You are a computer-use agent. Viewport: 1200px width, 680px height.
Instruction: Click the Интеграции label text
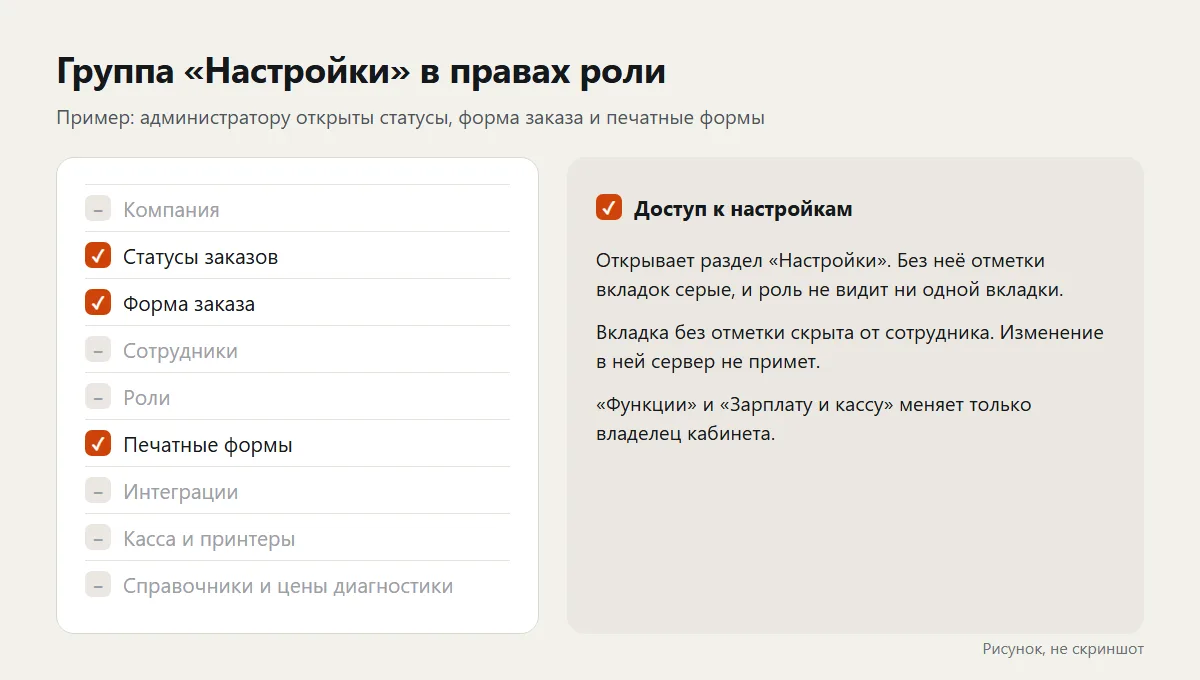coord(181,492)
